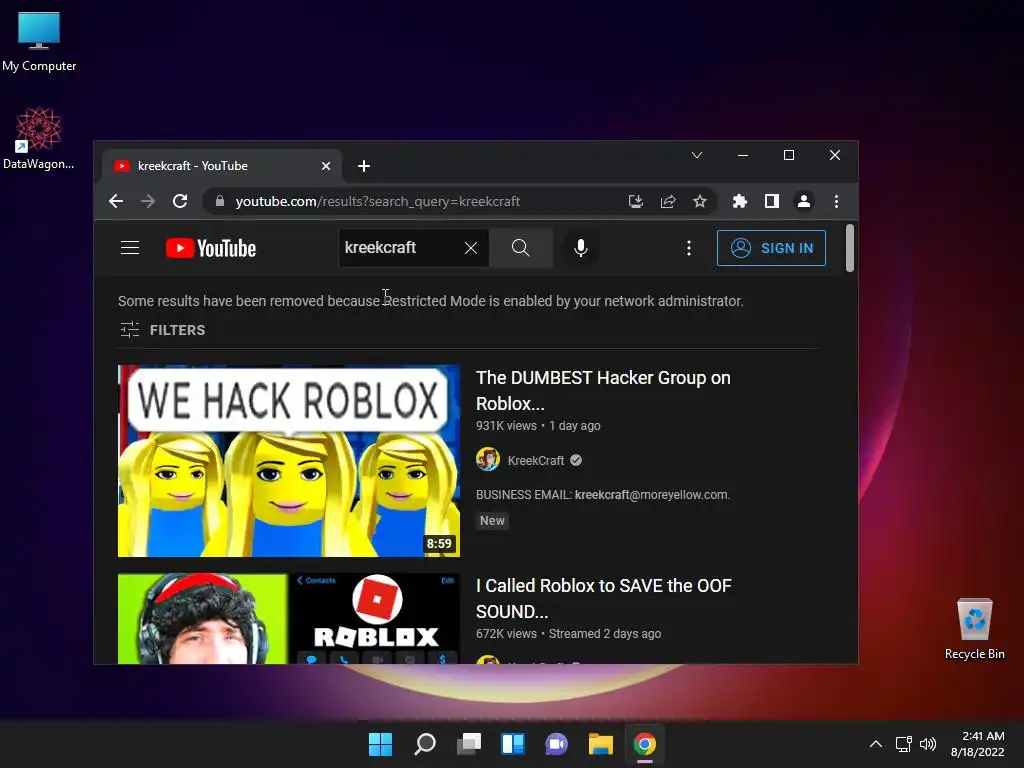The image size is (1024, 768).
Task: Select Chrome on the taskbar
Action: 645,744
